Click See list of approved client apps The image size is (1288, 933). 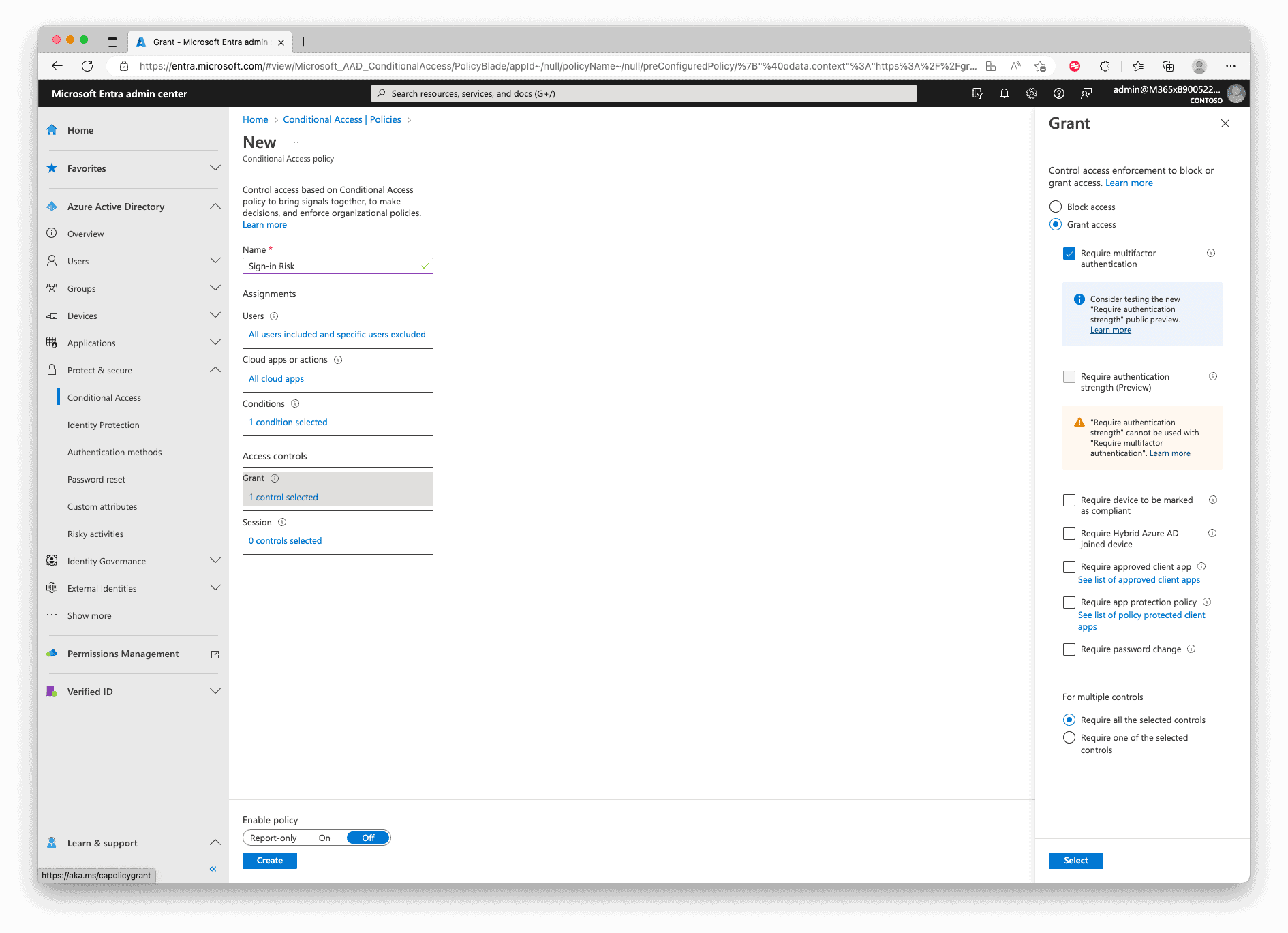(1139, 580)
